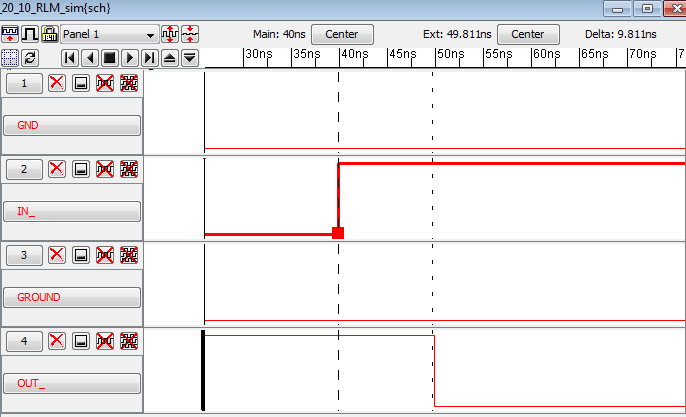Viewport: 686px width, 417px height.
Task: Add a new waveform panel
Action: (x=10, y=34)
